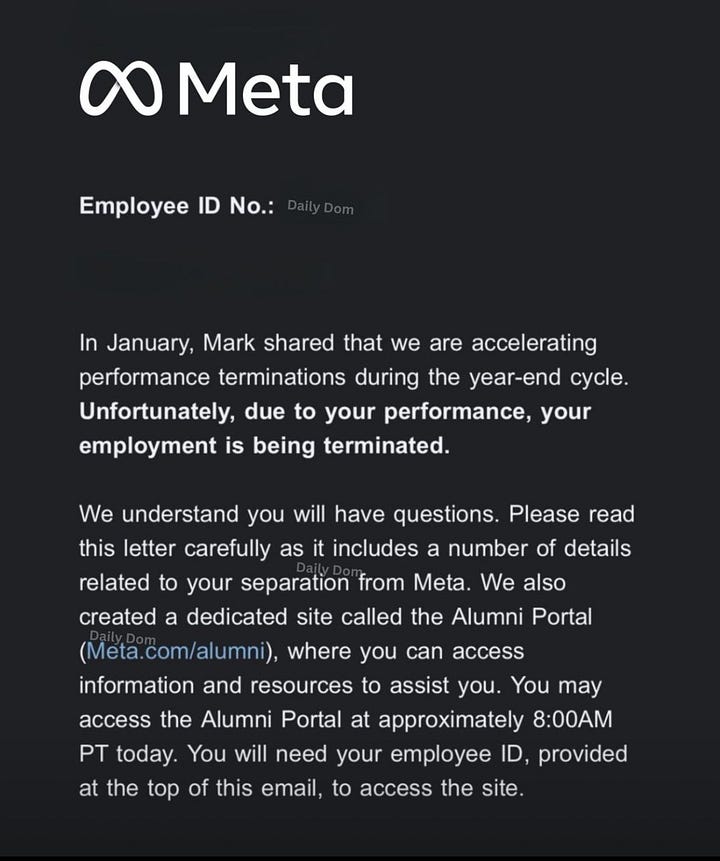
Task: Click the Daily Dom watermark beside Employee ID
Action: pos(321,207)
